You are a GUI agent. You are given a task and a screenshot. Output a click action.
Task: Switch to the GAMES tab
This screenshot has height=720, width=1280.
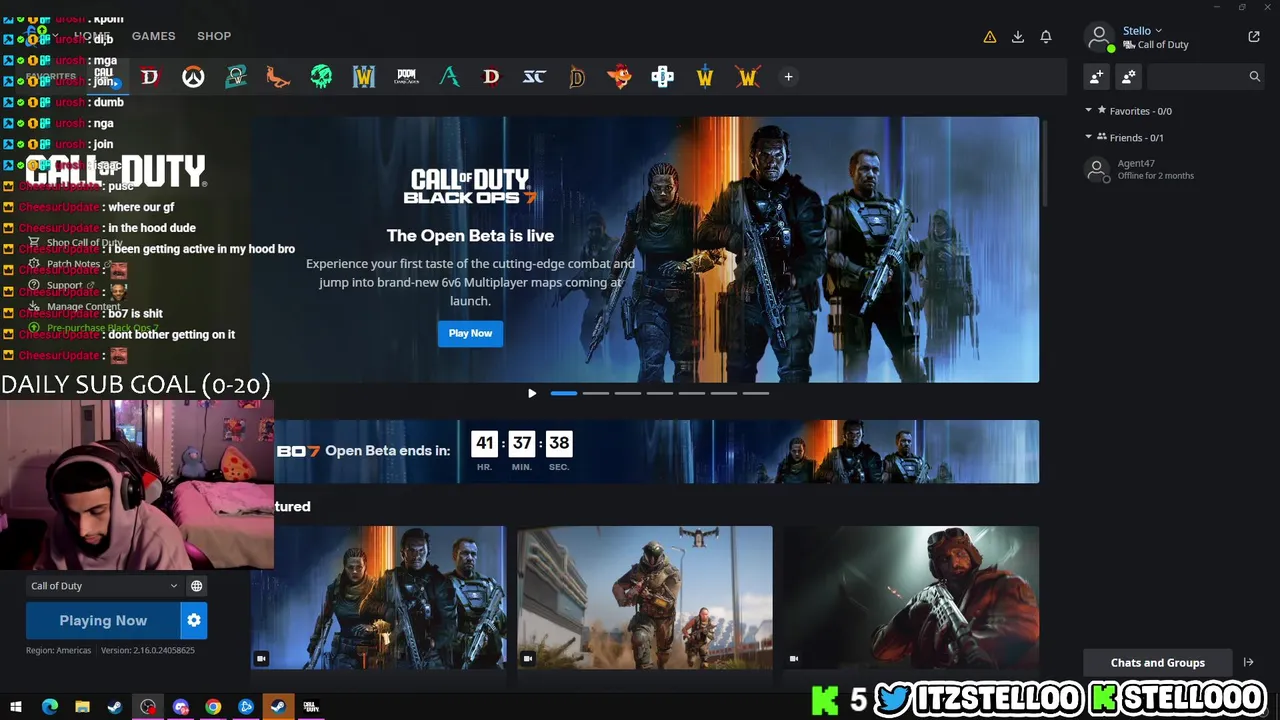tap(154, 36)
